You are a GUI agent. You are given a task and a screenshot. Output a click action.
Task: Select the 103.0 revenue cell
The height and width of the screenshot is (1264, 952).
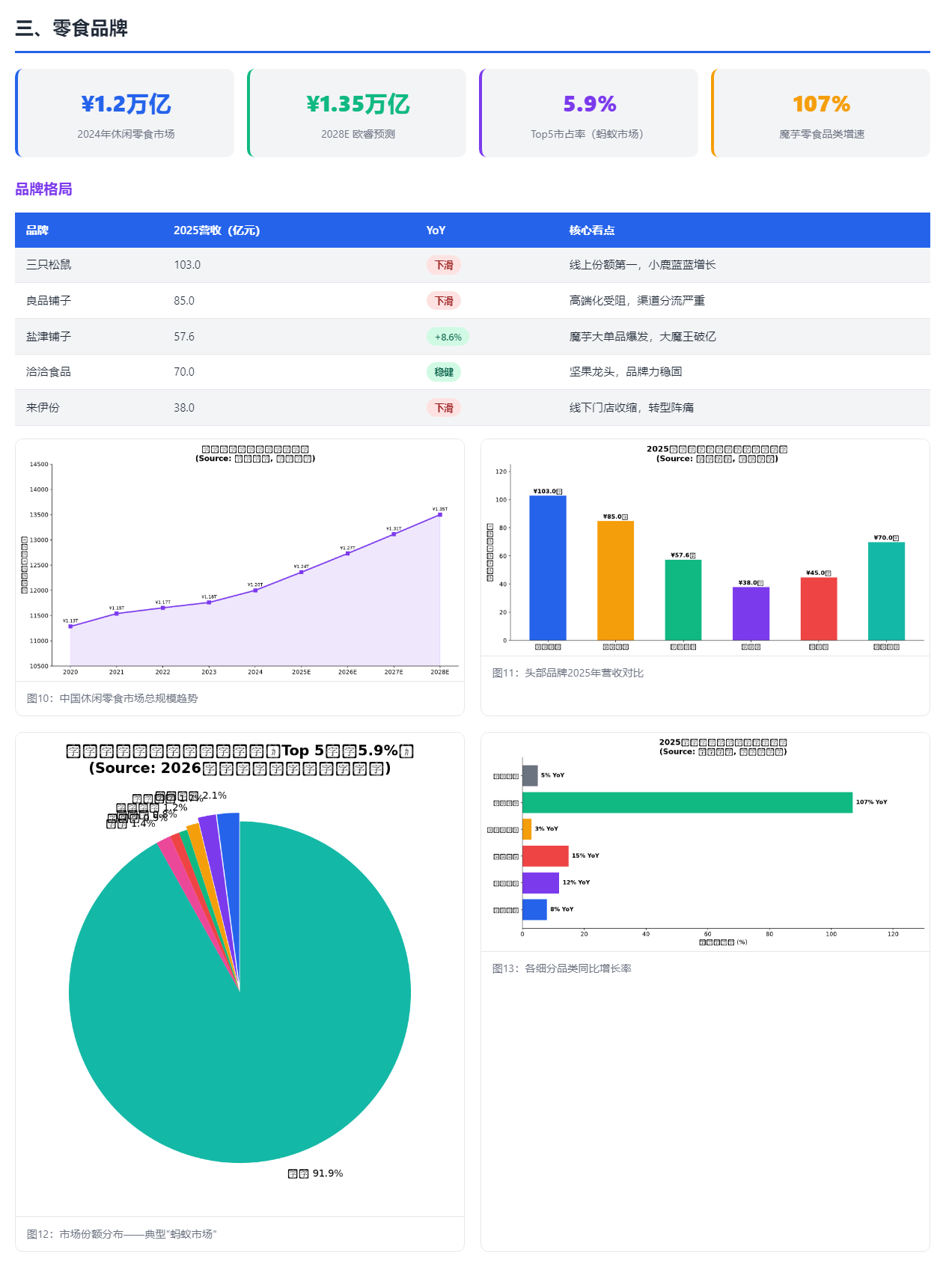pos(187,265)
